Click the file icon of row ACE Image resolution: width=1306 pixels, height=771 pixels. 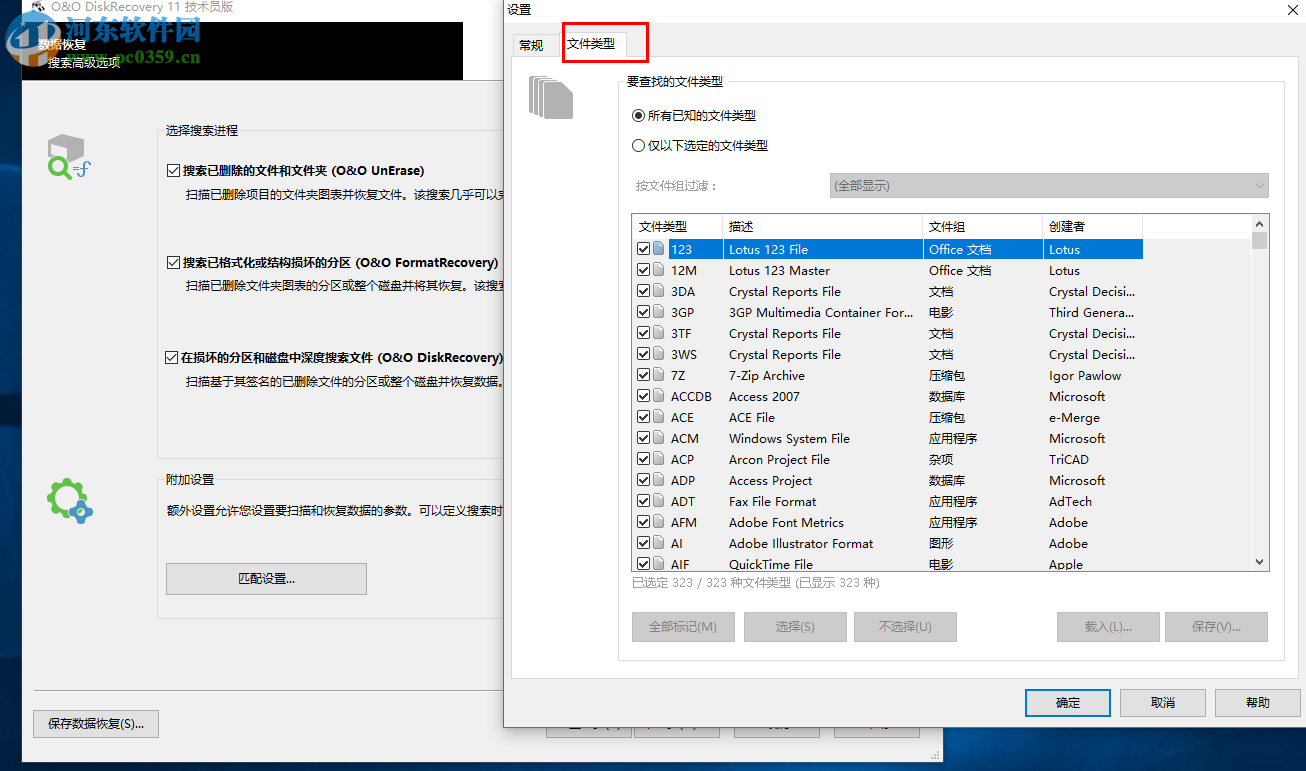(659, 417)
